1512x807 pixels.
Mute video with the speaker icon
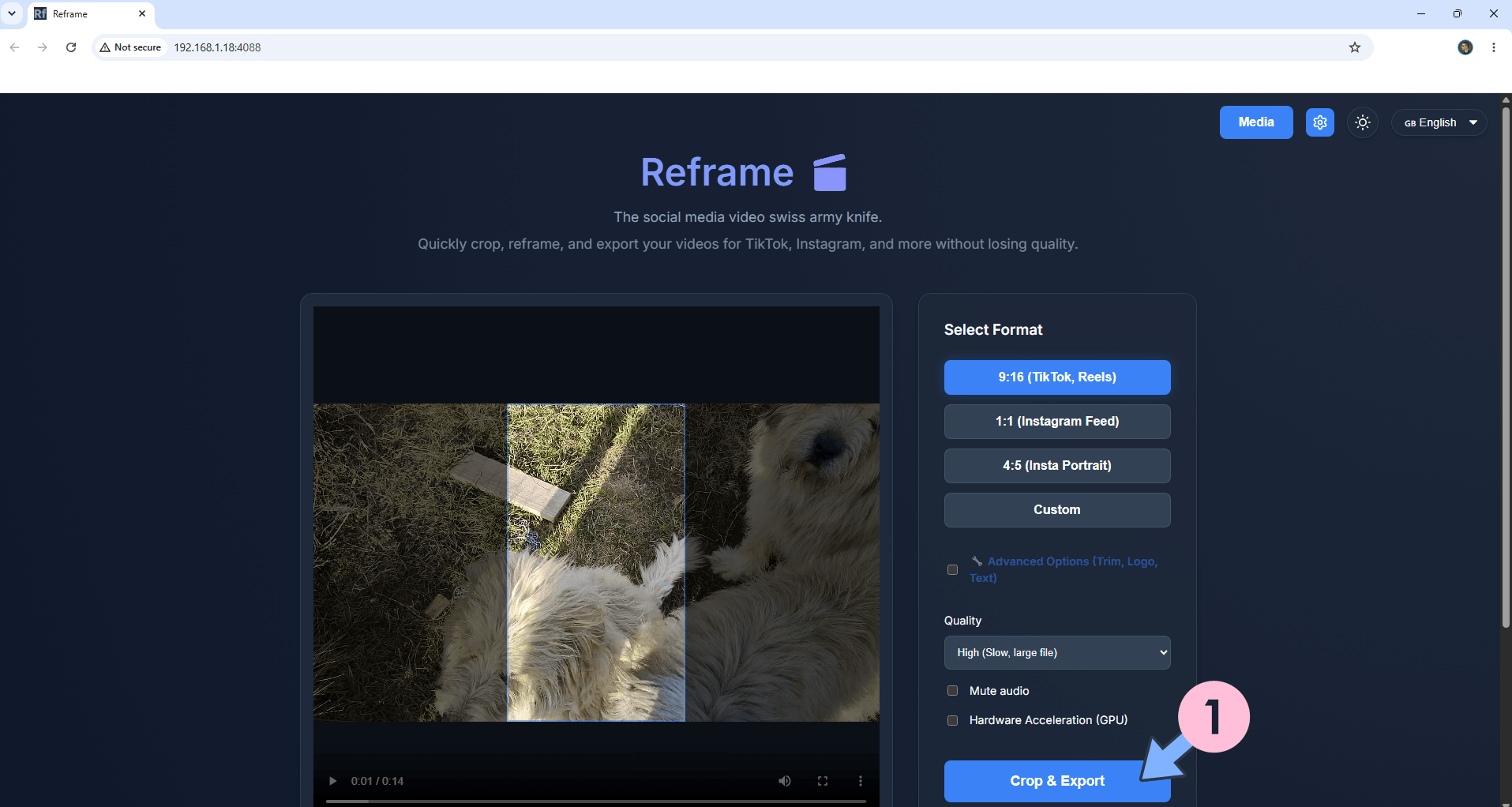tap(784, 781)
